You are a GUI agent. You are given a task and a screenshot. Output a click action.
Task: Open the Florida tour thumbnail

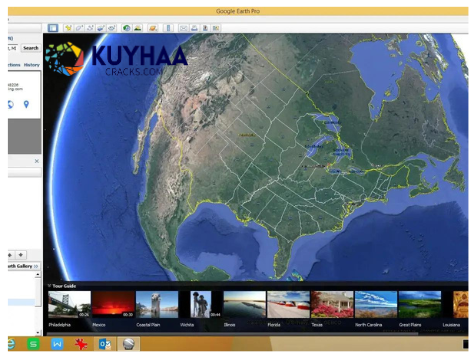click(x=288, y=304)
